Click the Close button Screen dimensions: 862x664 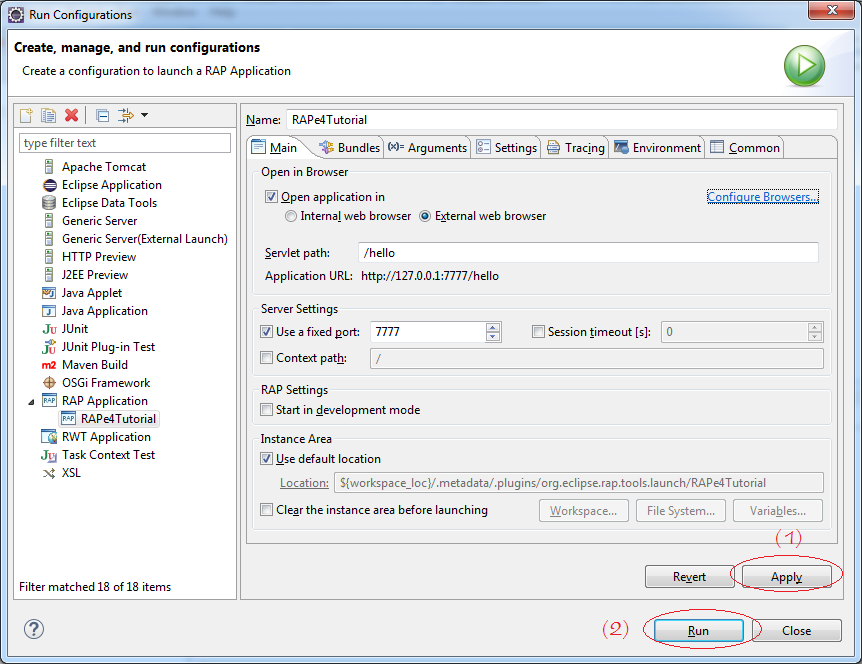click(x=797, y=631)
